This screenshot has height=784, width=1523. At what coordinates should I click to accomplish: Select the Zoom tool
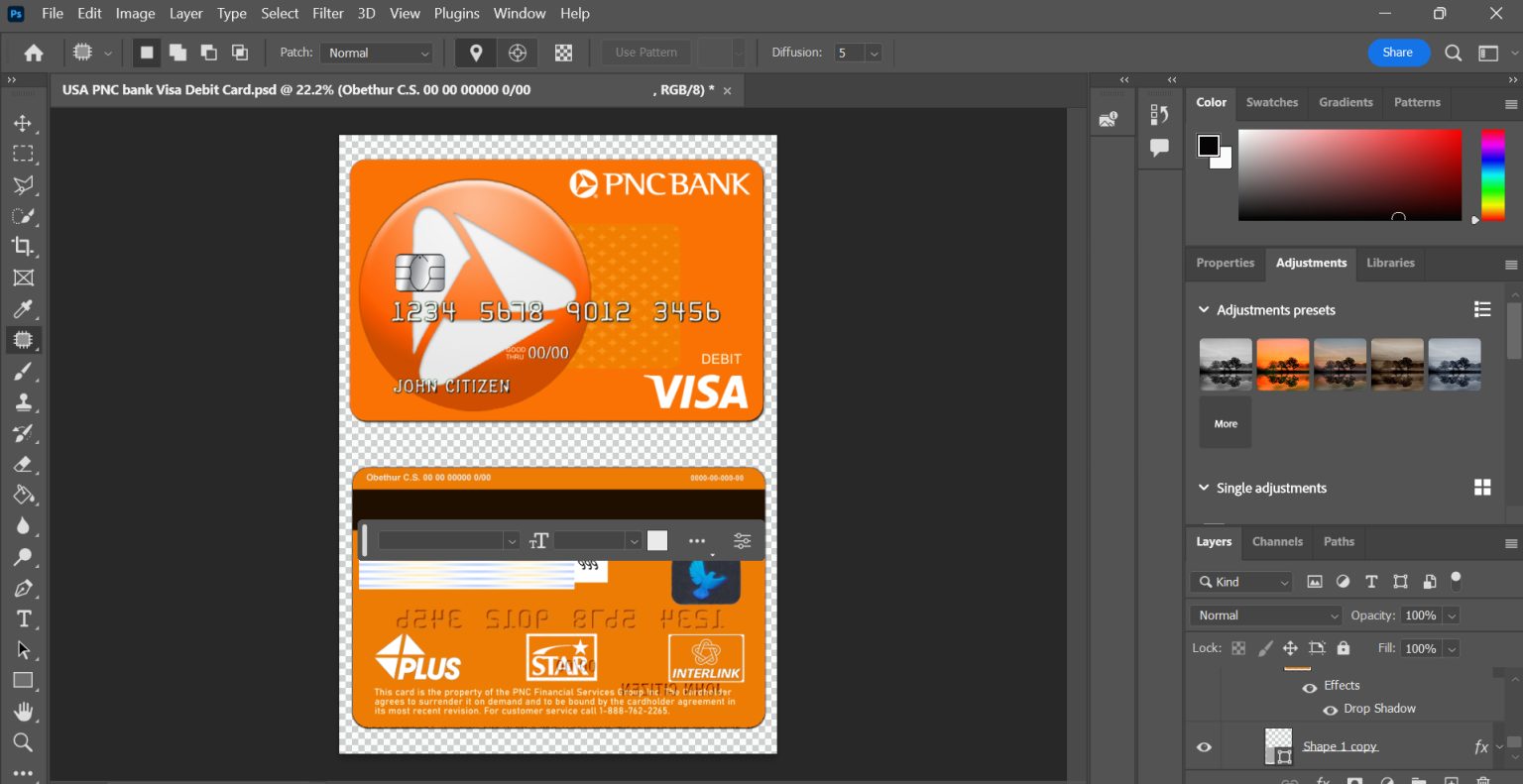click(x=23, y=742)
